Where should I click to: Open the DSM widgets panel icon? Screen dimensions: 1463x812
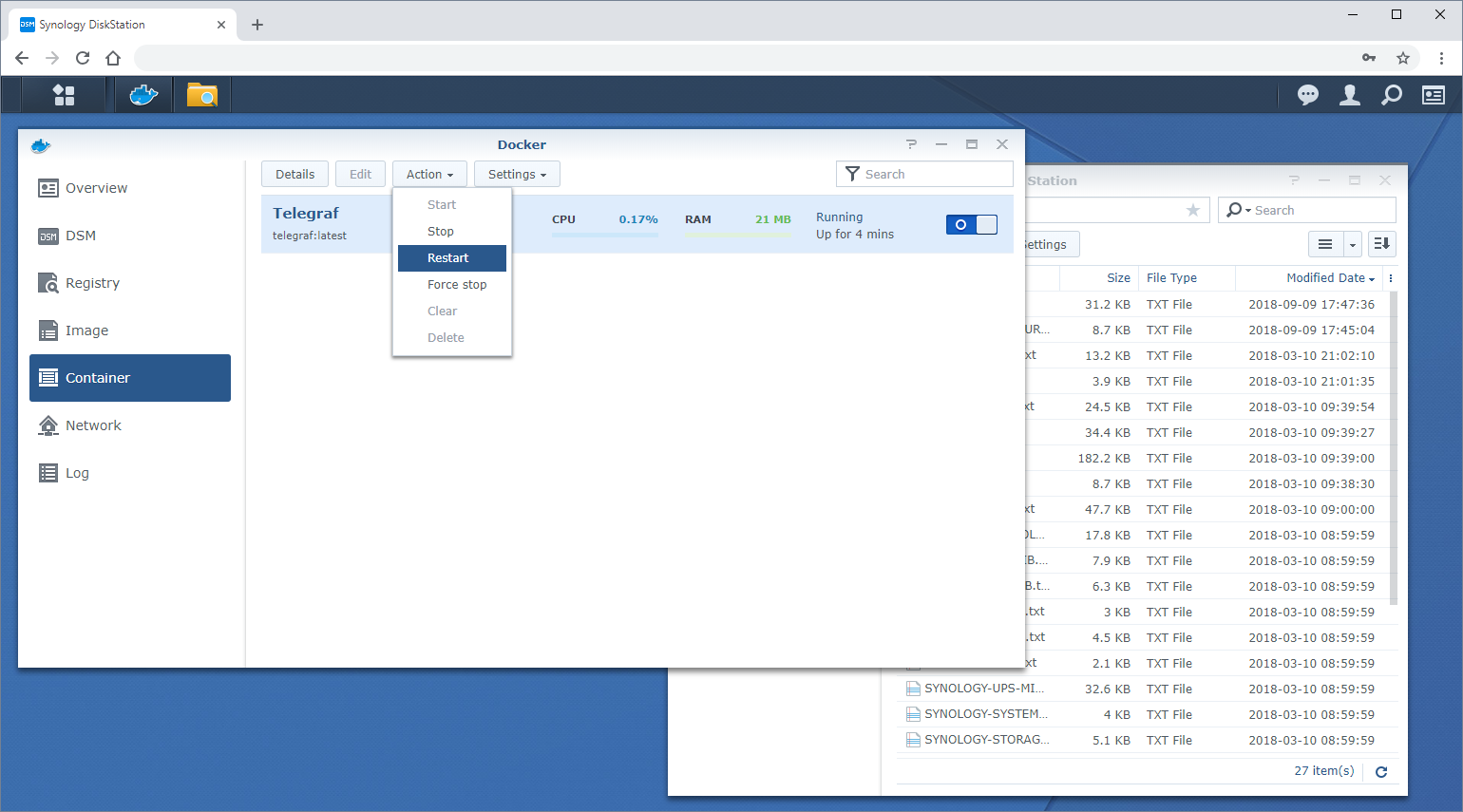coord(1434,95)
